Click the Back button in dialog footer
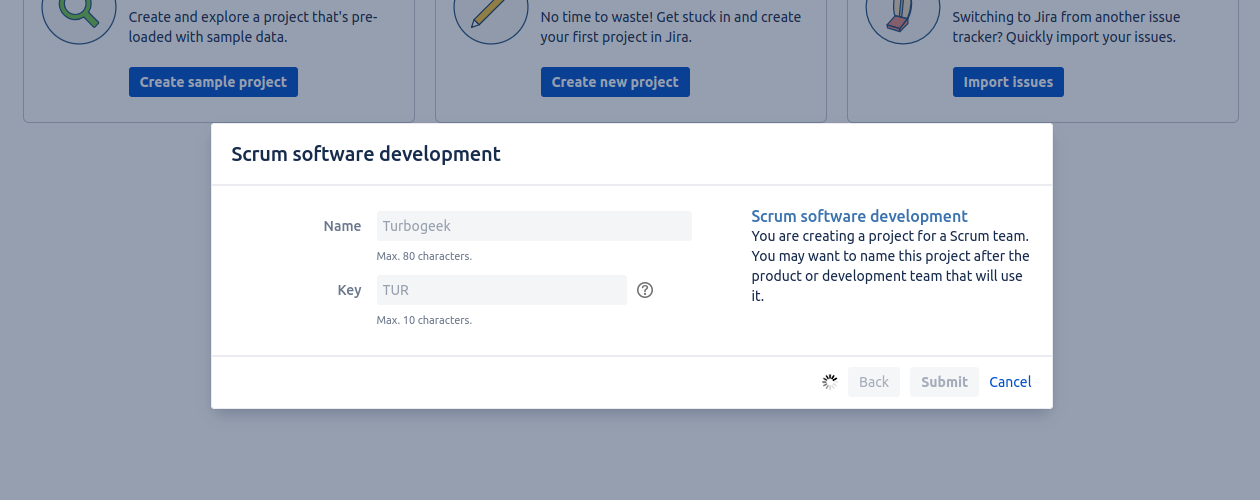Screen dimensions: 1260x500 (874, 382)
